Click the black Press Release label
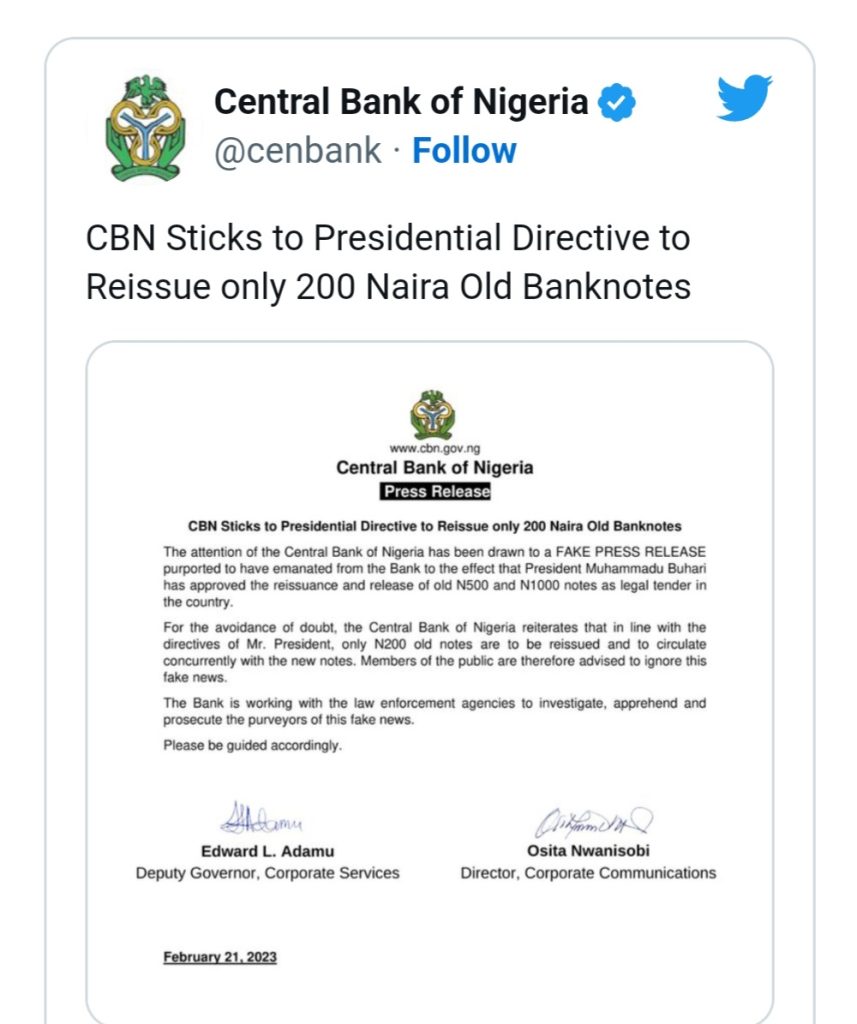The width and height of the screenshot is (857, 1024). [436, 492]
